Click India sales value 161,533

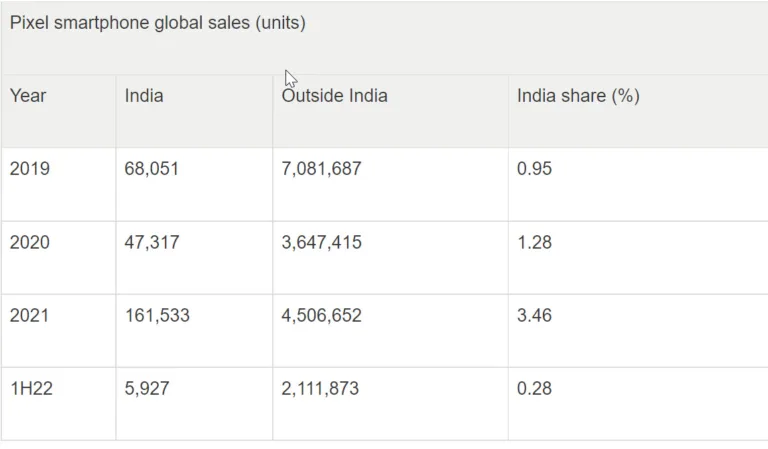click(157, 315)
